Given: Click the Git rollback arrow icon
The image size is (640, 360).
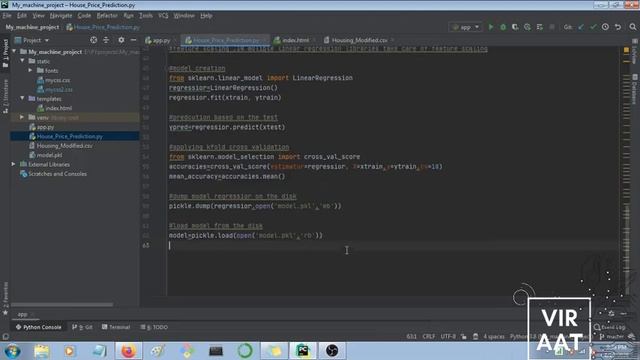Looking at the screenshot, I should (x=618, y=27).
